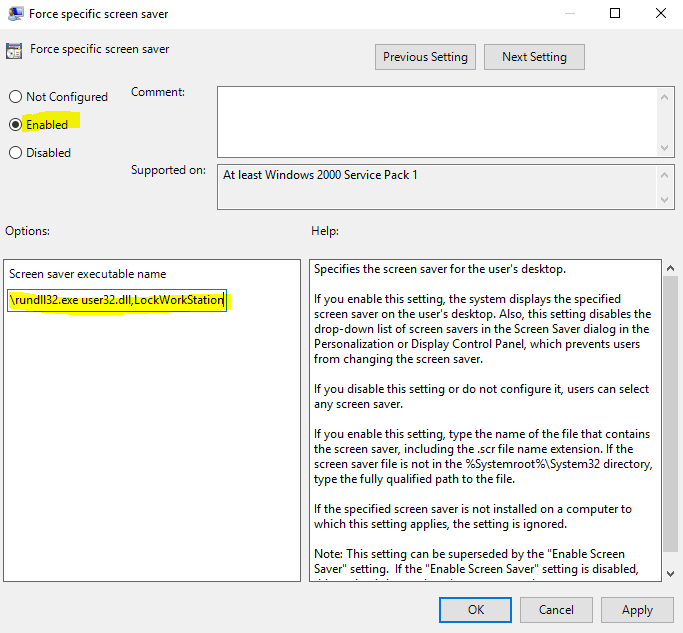Click the Supported on scroll up arrow

point(667,173)
